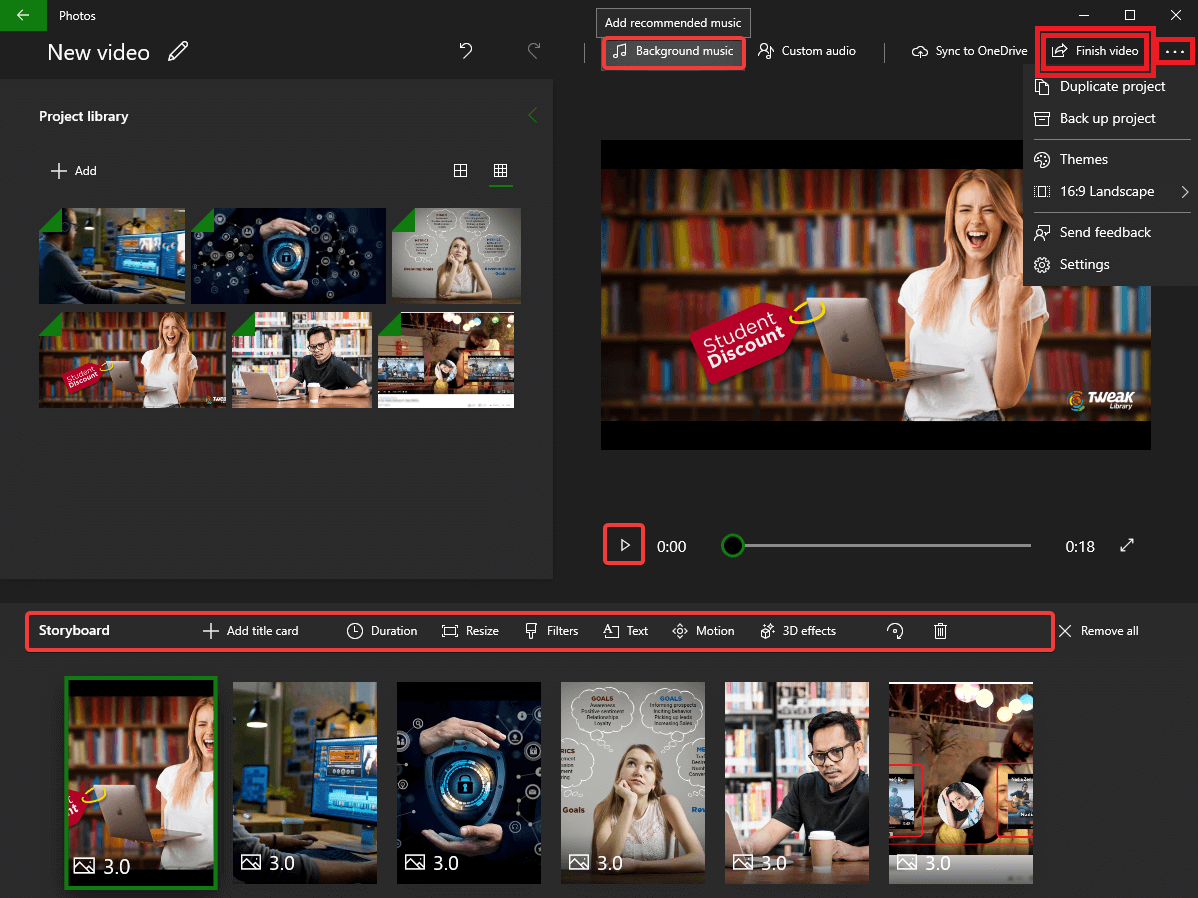The height and width of the screenshot is (898, 1198).
Task: Redo the last edit
Action: coord(534,50)
